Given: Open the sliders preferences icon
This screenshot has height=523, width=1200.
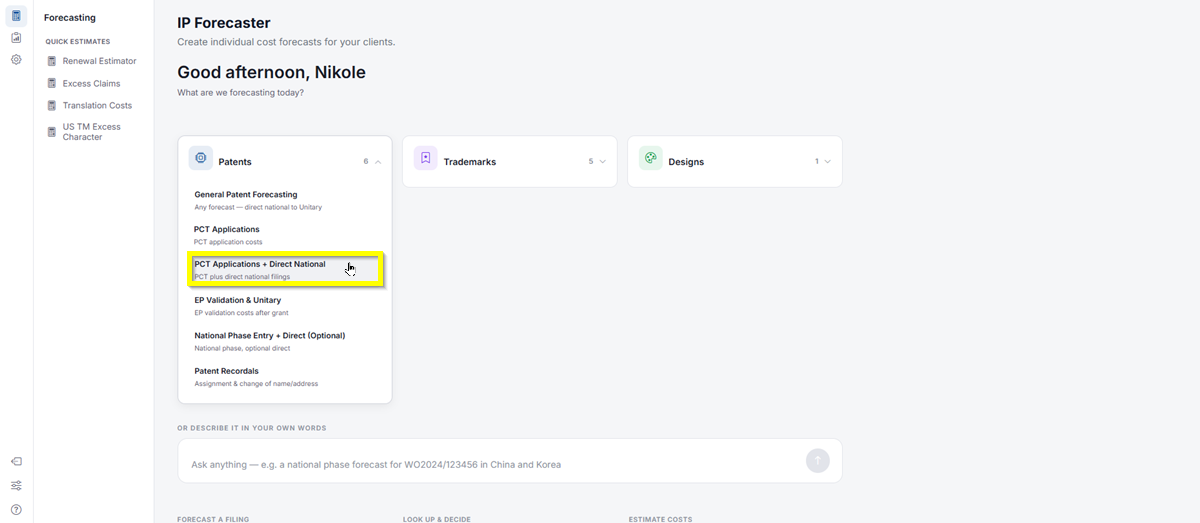Looking at the screenshot, I should pos(16,486).
